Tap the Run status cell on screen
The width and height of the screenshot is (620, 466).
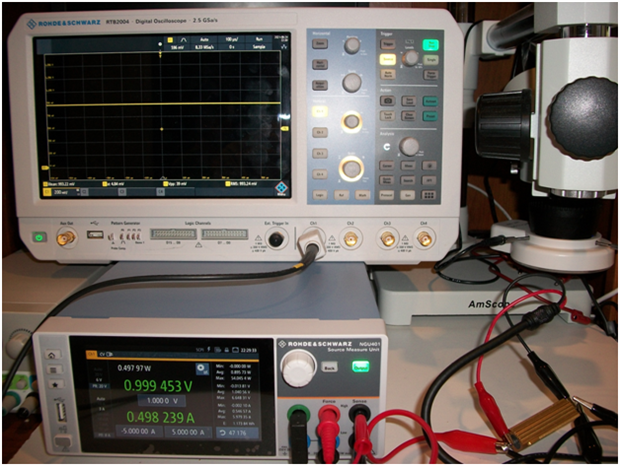click(x=259, y=40)
